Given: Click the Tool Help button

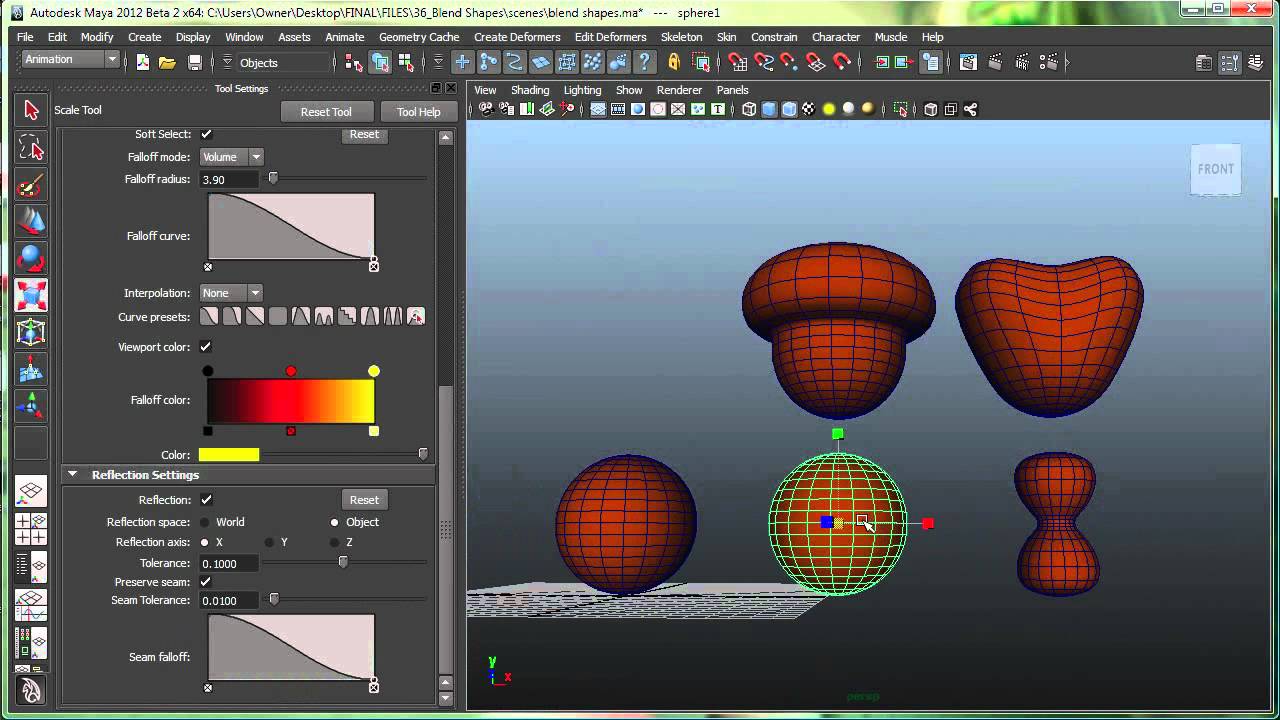Looking at the screenshot, I should tap(418, 112).
